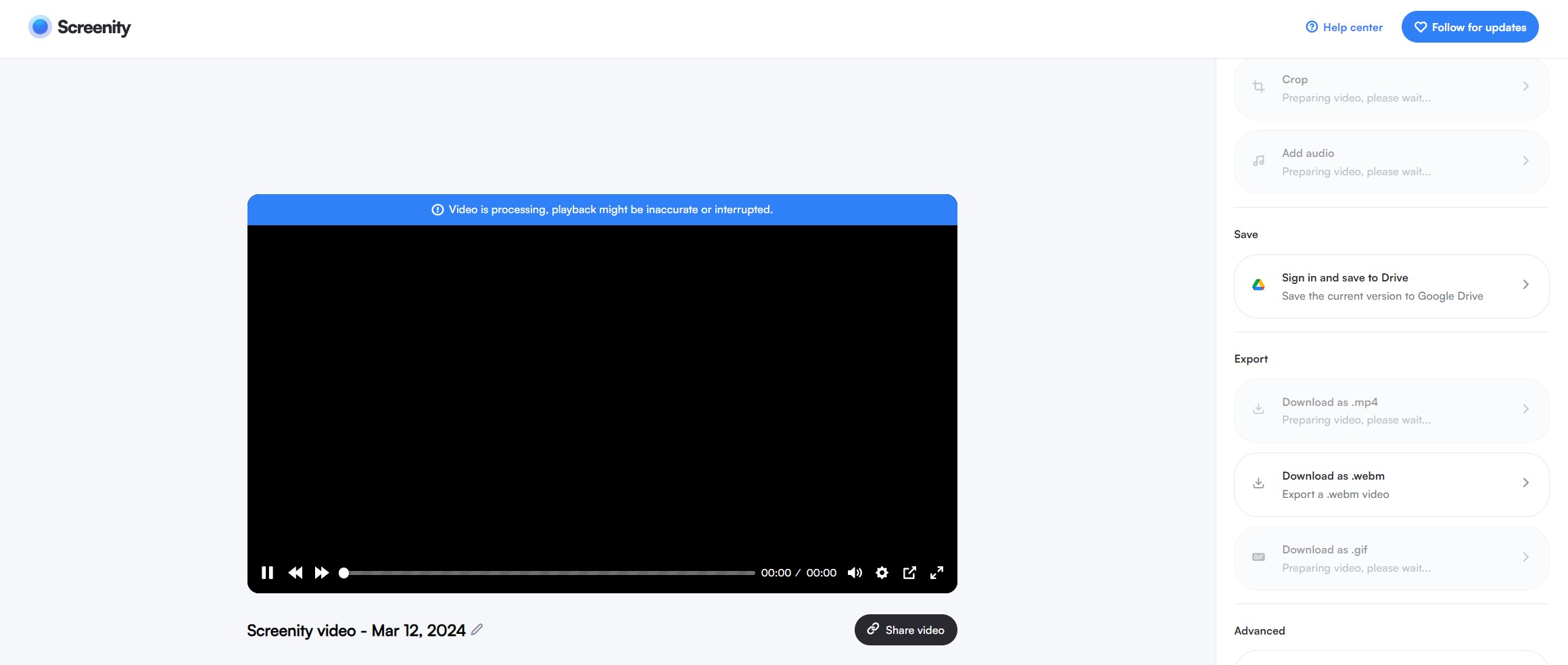This screenshot has width=1568, height=665.
Task: Open picture-in-picture popout icon
Action: (x=909, y=572)
